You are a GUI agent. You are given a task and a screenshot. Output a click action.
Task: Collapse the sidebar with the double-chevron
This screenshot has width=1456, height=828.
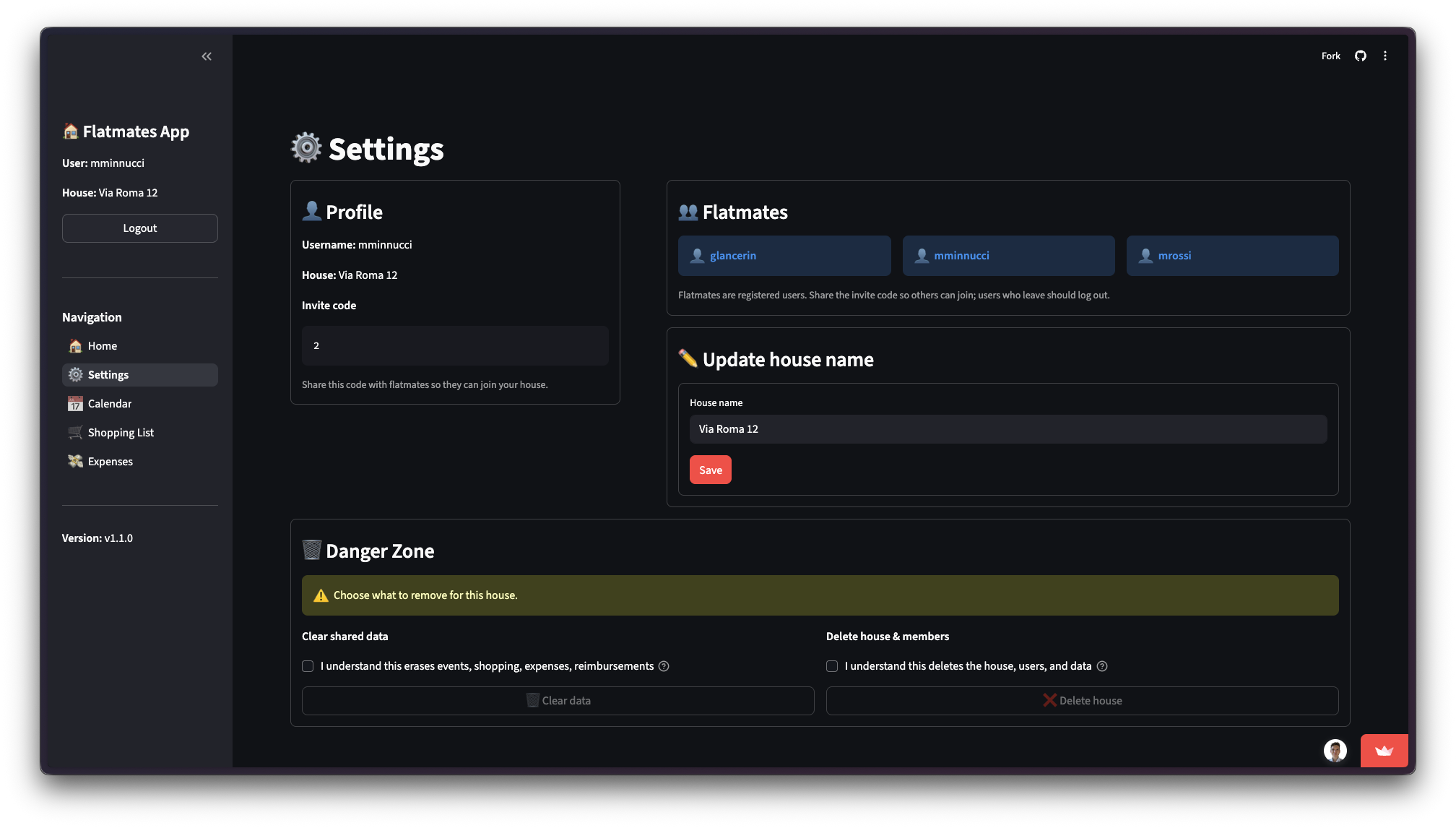click(206, 56)
